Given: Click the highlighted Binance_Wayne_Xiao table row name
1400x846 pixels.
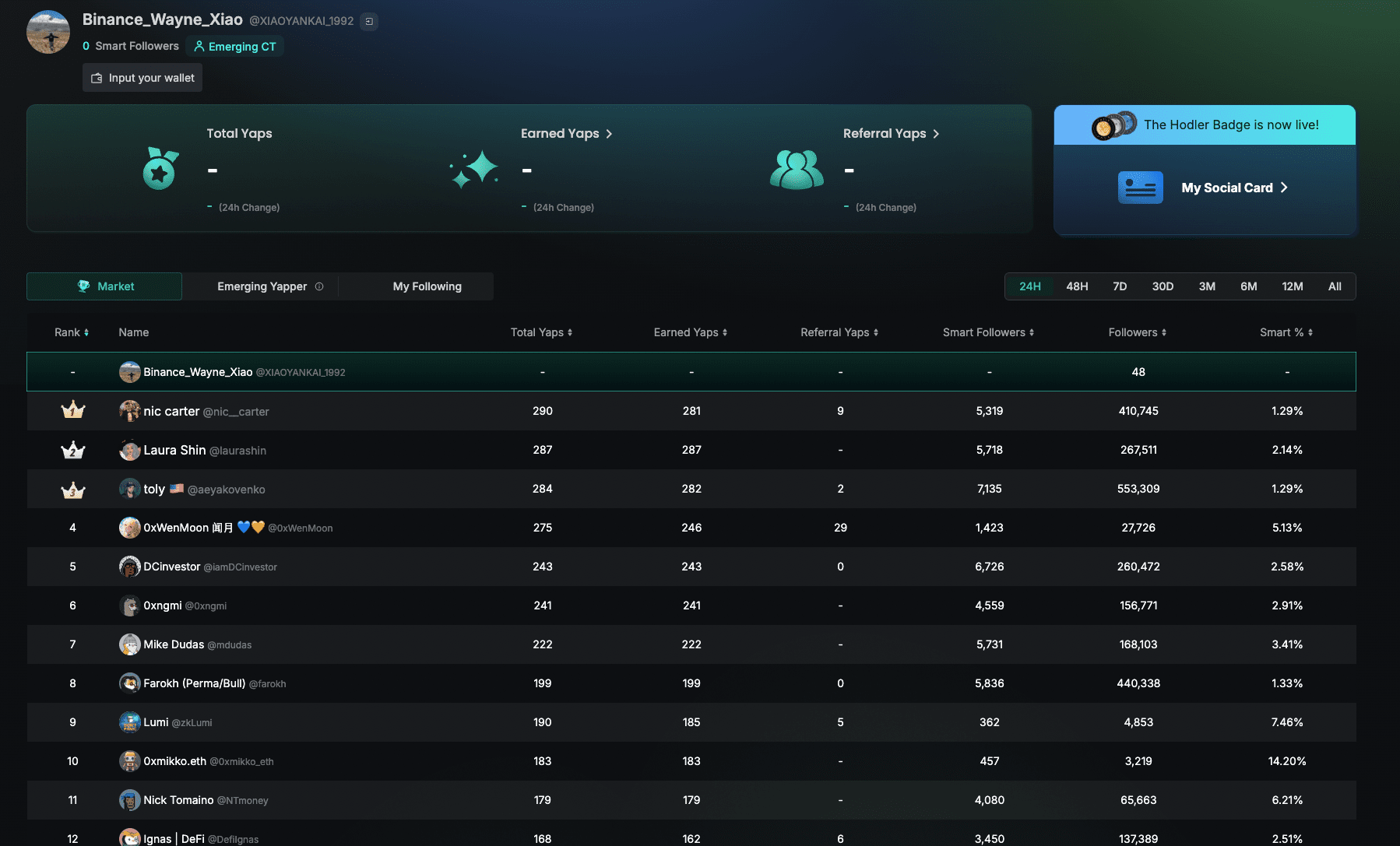Looking at the screenshot, I should (x=198, y=372).
